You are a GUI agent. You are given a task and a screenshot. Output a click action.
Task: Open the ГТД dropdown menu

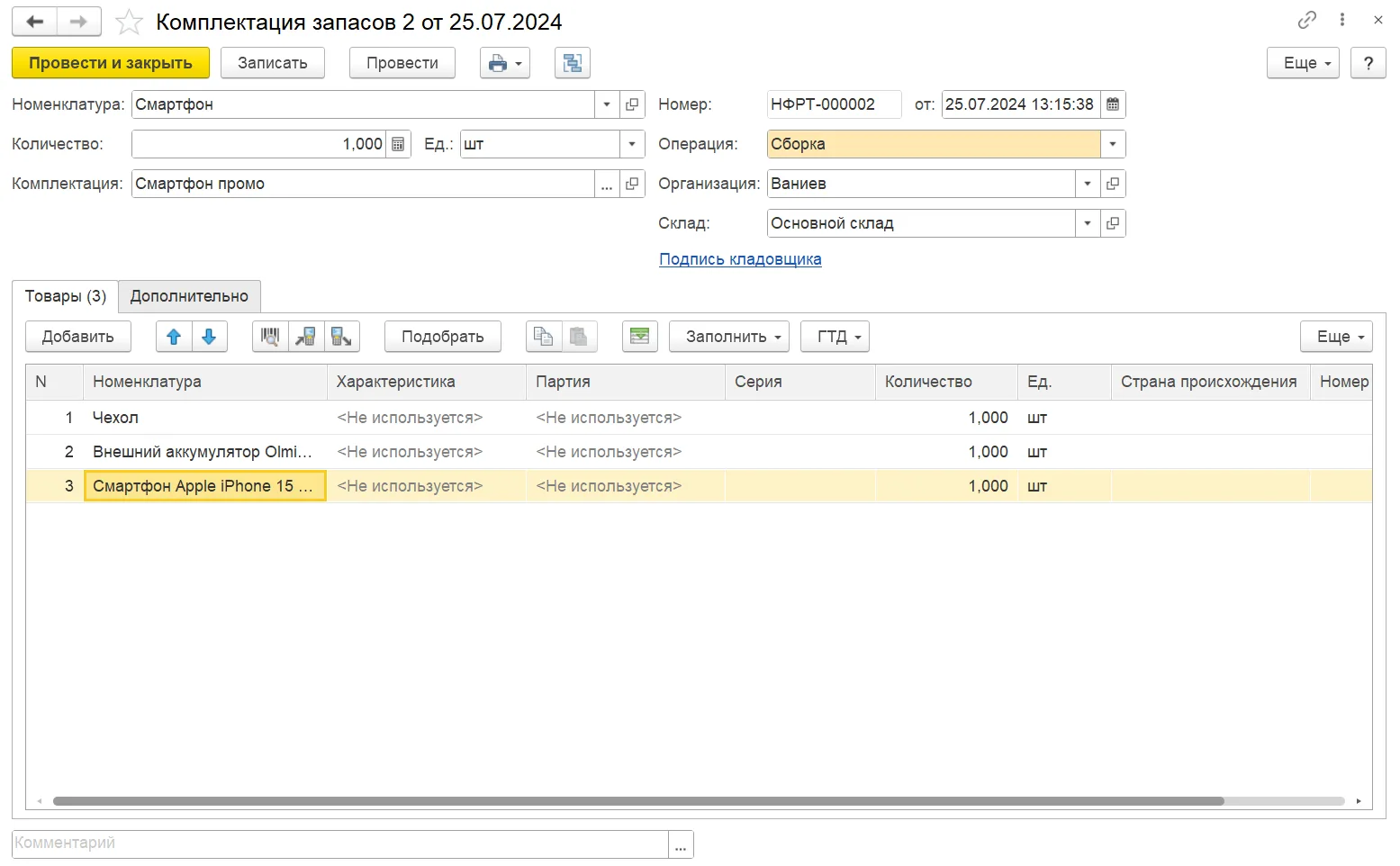835,337
